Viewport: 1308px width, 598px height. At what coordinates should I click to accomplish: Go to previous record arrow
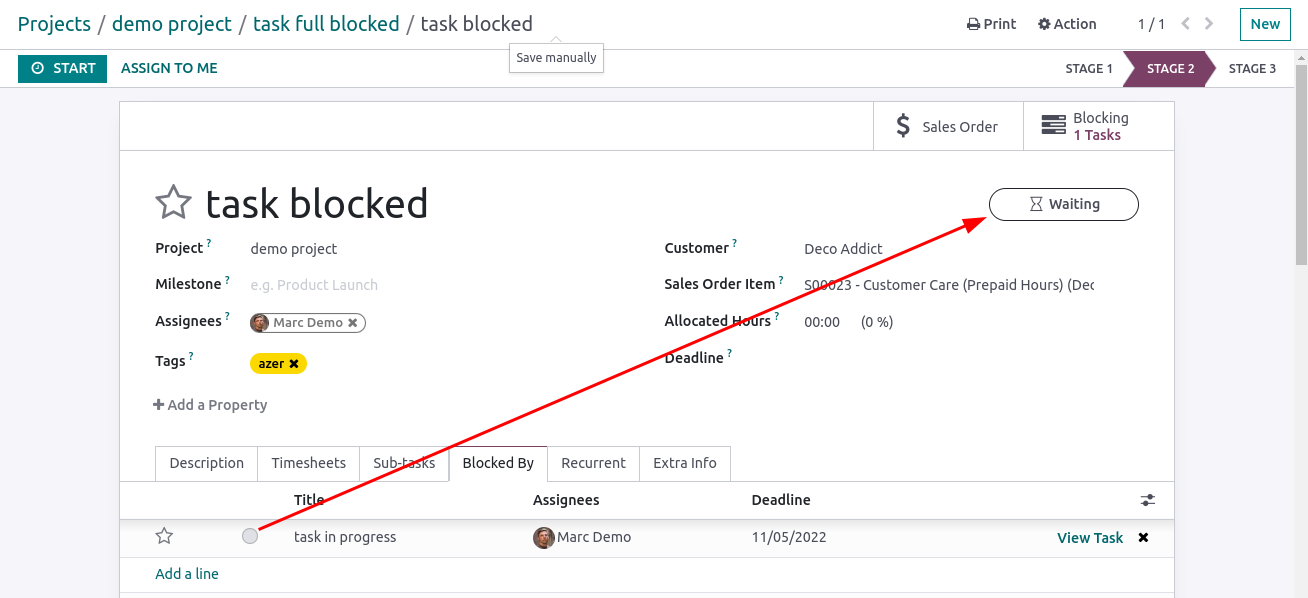[1186, 24]
